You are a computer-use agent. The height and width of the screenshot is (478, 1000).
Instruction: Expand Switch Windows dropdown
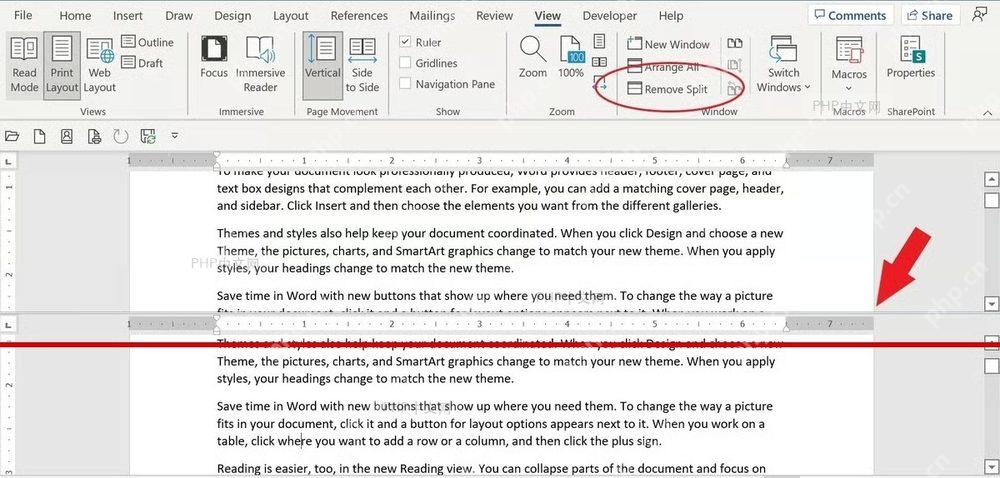[x=784, y=65]
